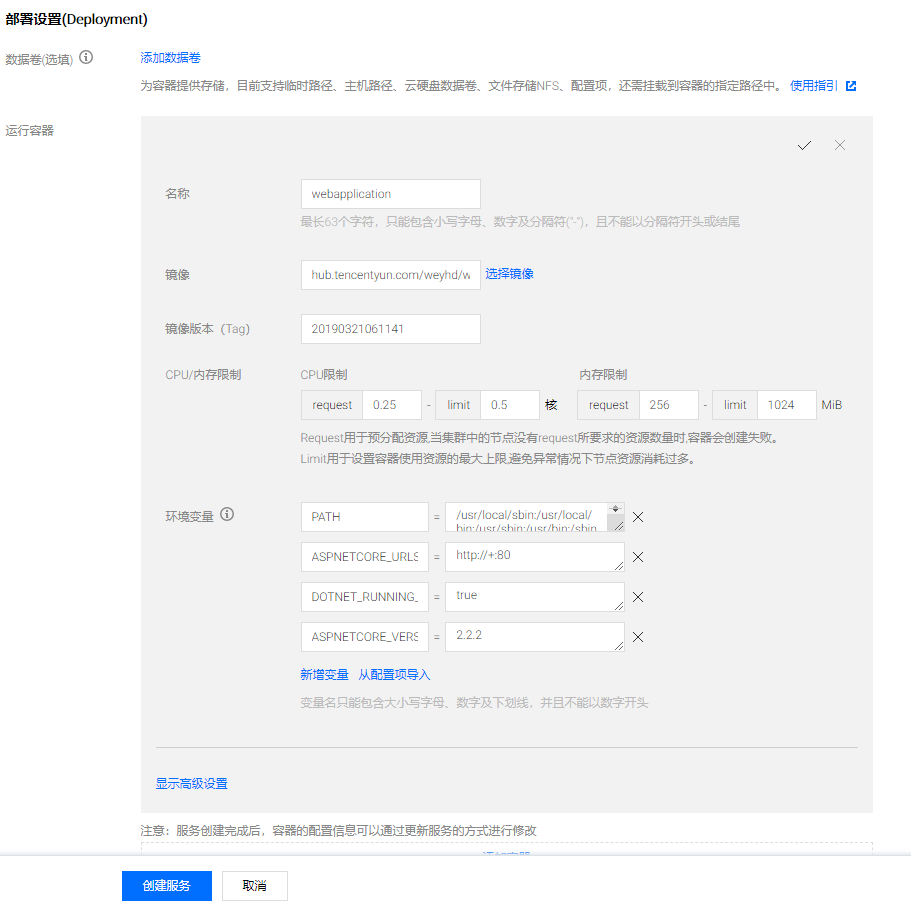Click the 创建服务 button
911x907 pixels.
click(x=167, y=886)
